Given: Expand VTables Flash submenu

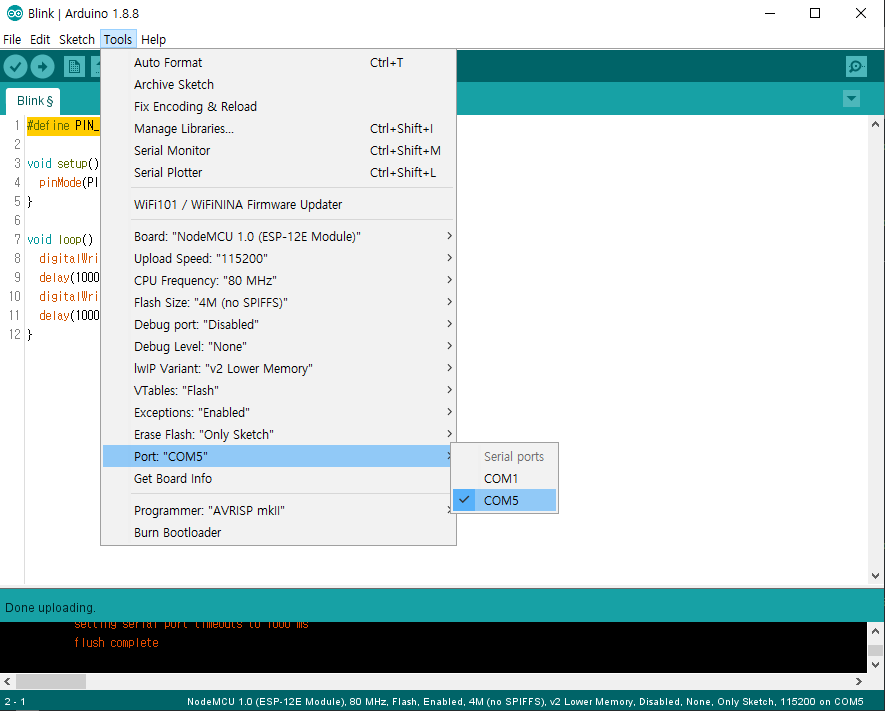Looking at the screenshot, I should coord(278,390).
